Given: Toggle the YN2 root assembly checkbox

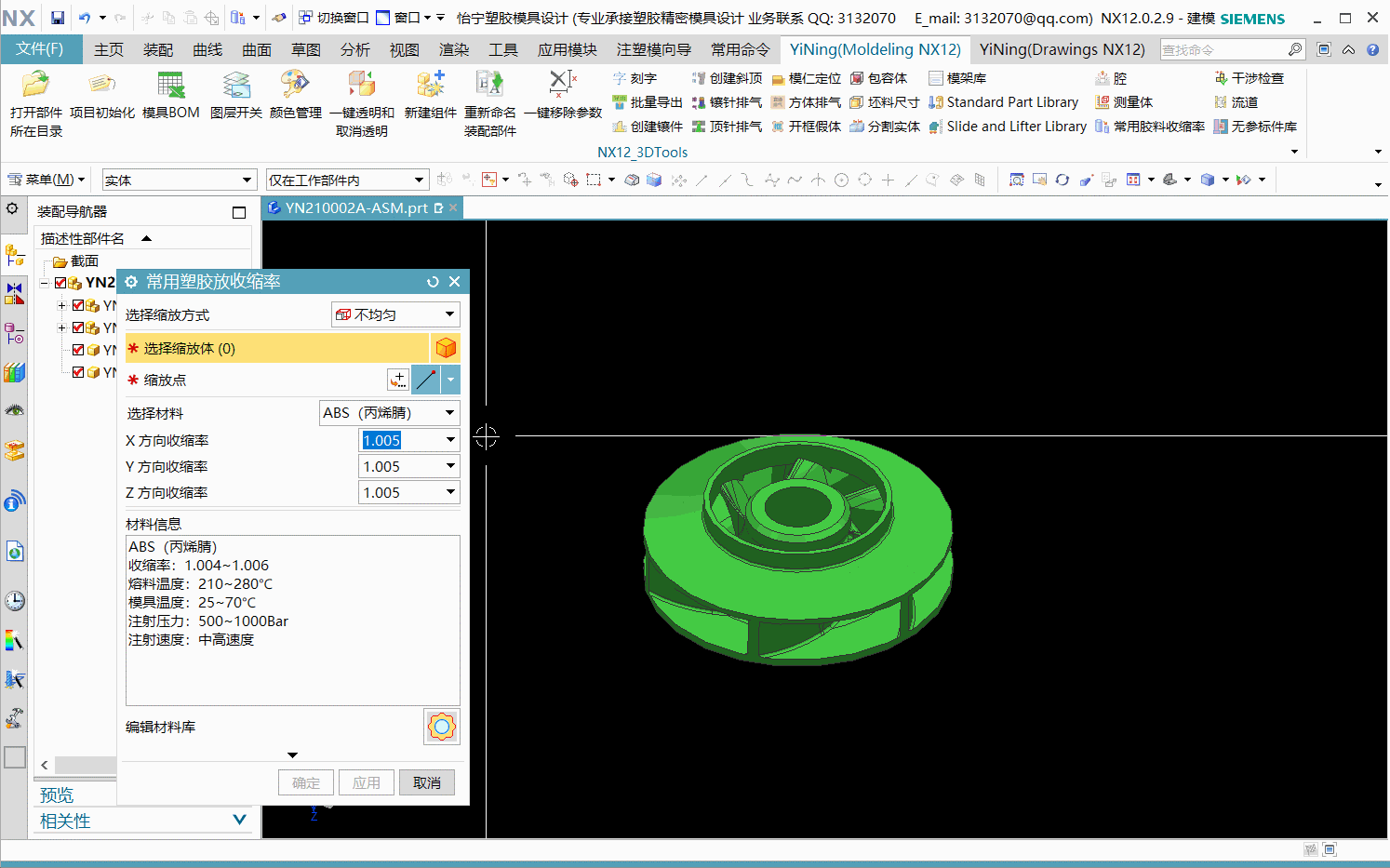Looking at the screenshot, I should click(x=60, y=283).
